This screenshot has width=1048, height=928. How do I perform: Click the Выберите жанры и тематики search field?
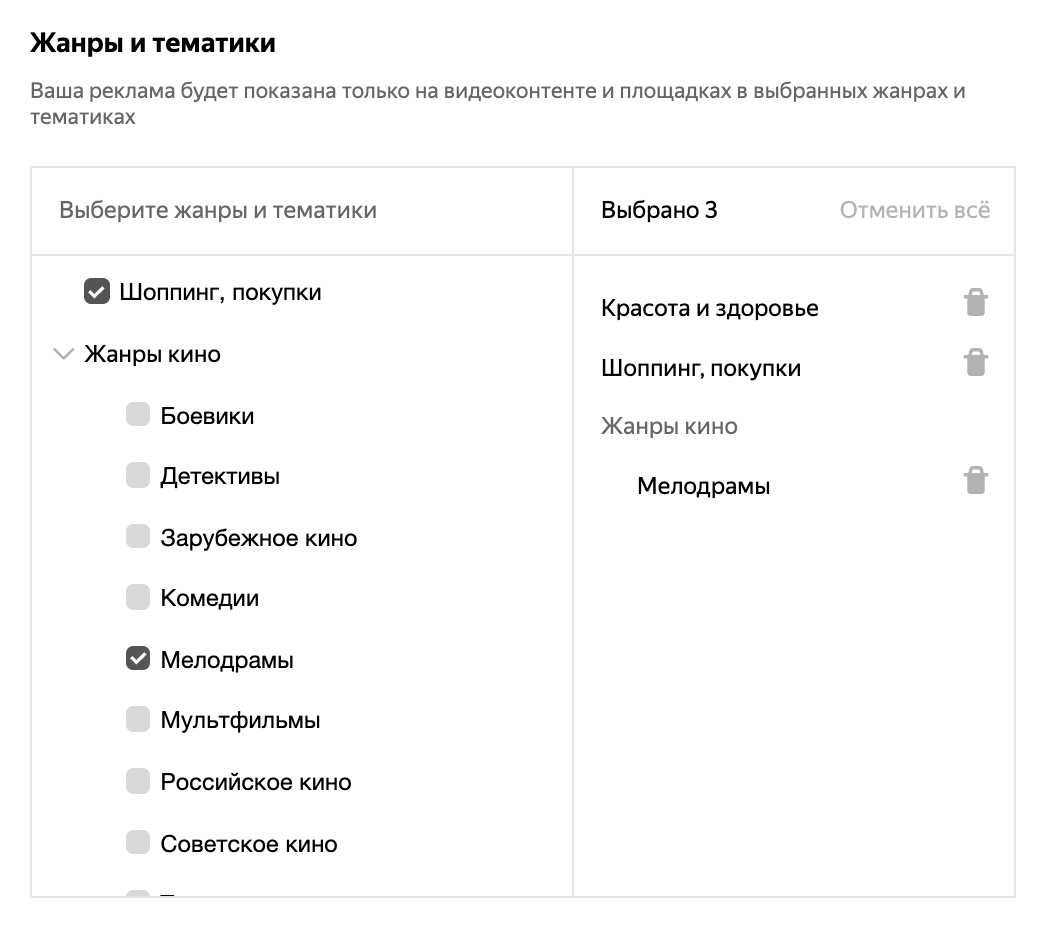pyautogui.click(x=300, y=210)
